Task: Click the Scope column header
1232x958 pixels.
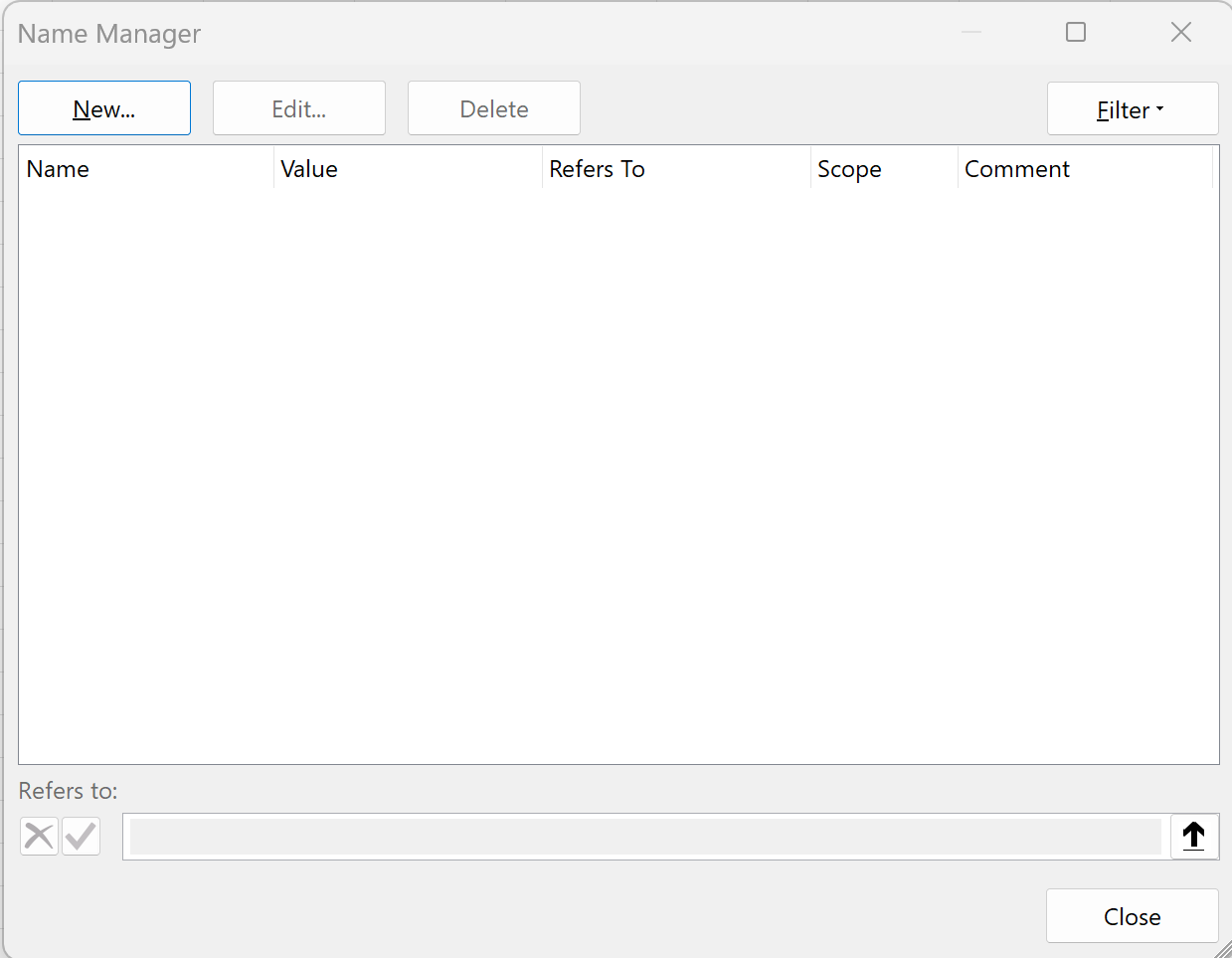Action: point(883,169)
